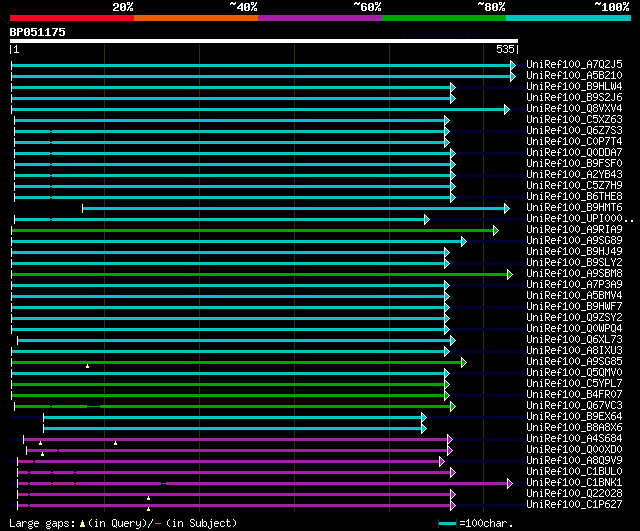The height and width of the screenshot is (531, 640).
Task: Select the UniRef100_B9HMT6 label
Action: click(574, 208)
